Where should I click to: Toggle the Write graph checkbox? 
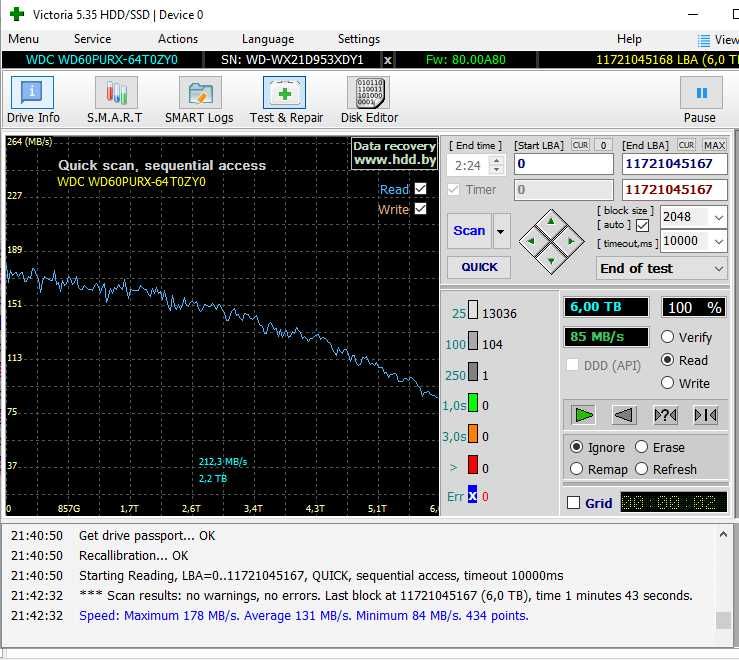click(x=420, y=209)
